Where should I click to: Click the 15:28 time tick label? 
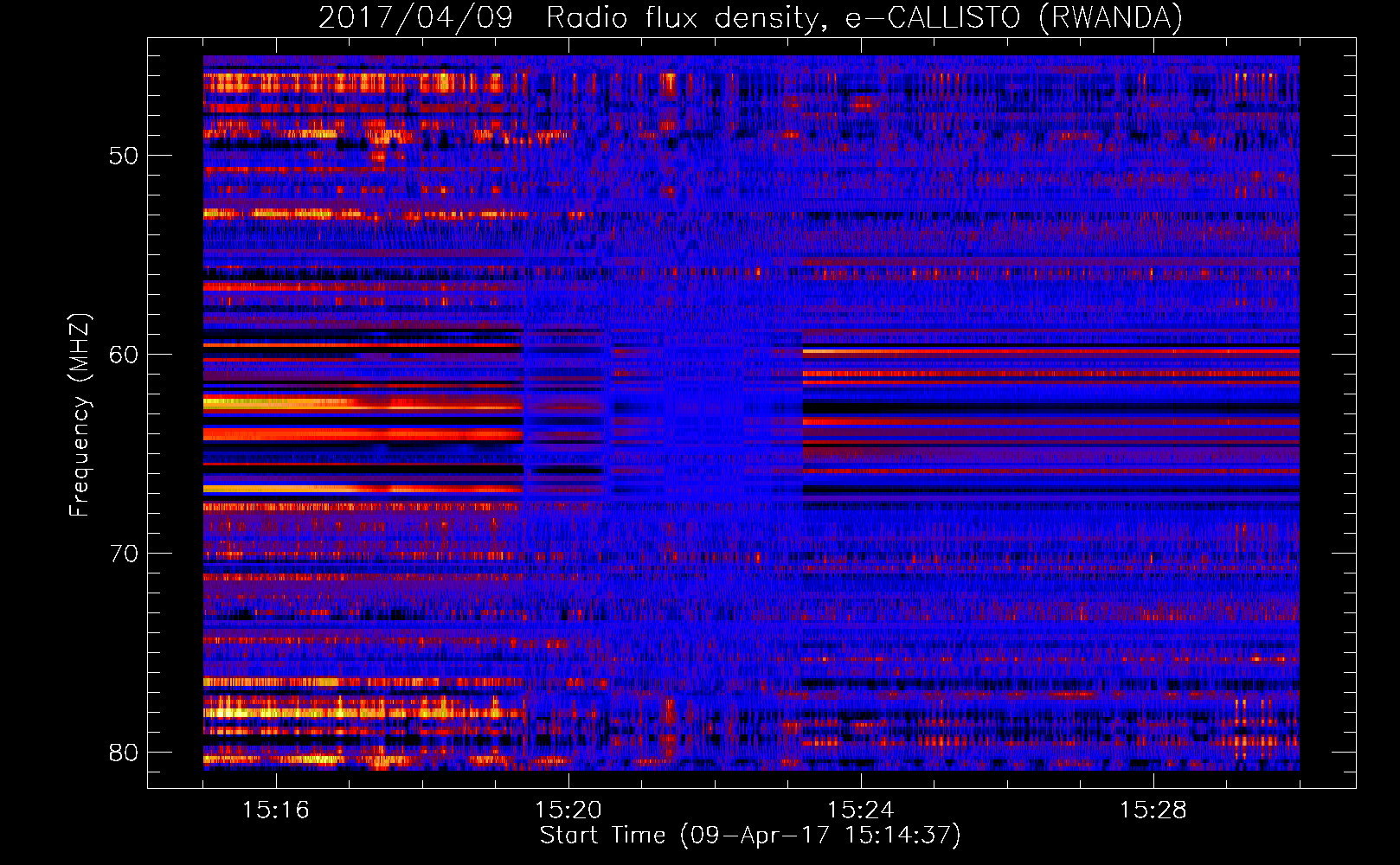[1153, 810]
